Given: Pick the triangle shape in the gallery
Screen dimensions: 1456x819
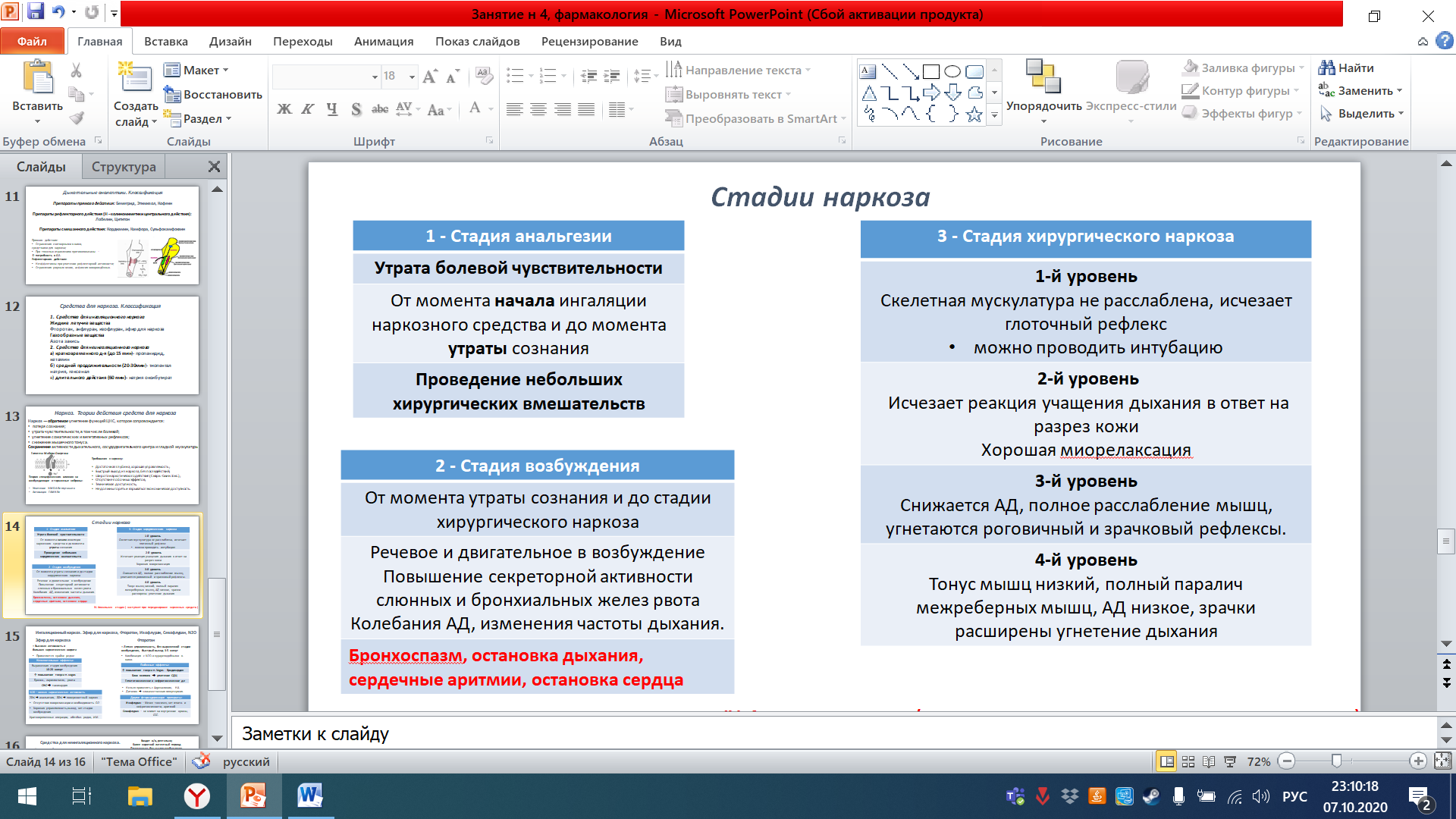Looking at the screenshot, I should 869,93.
